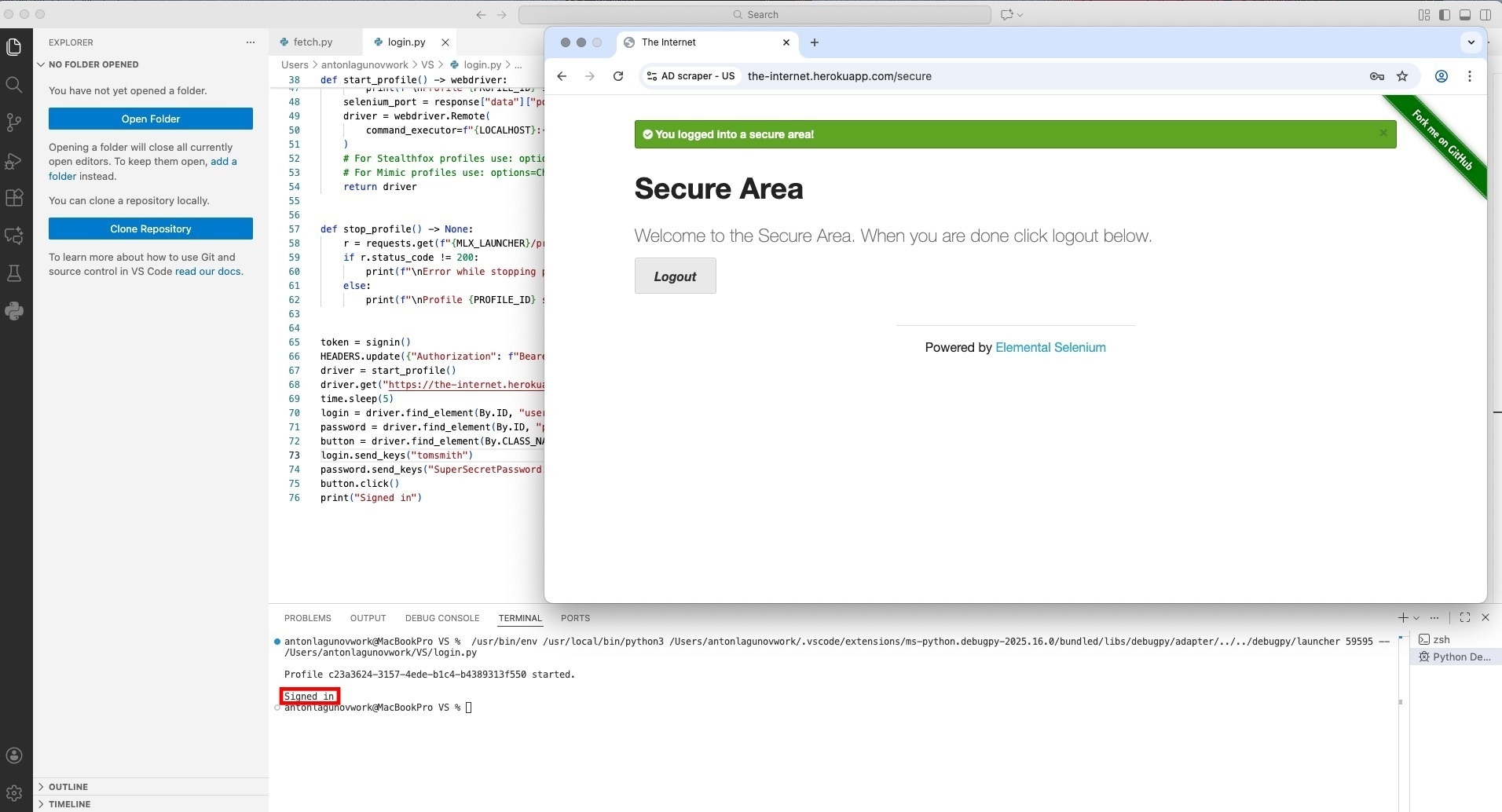
Task: Open the Source Control view
Action: [x=14, y=122]
